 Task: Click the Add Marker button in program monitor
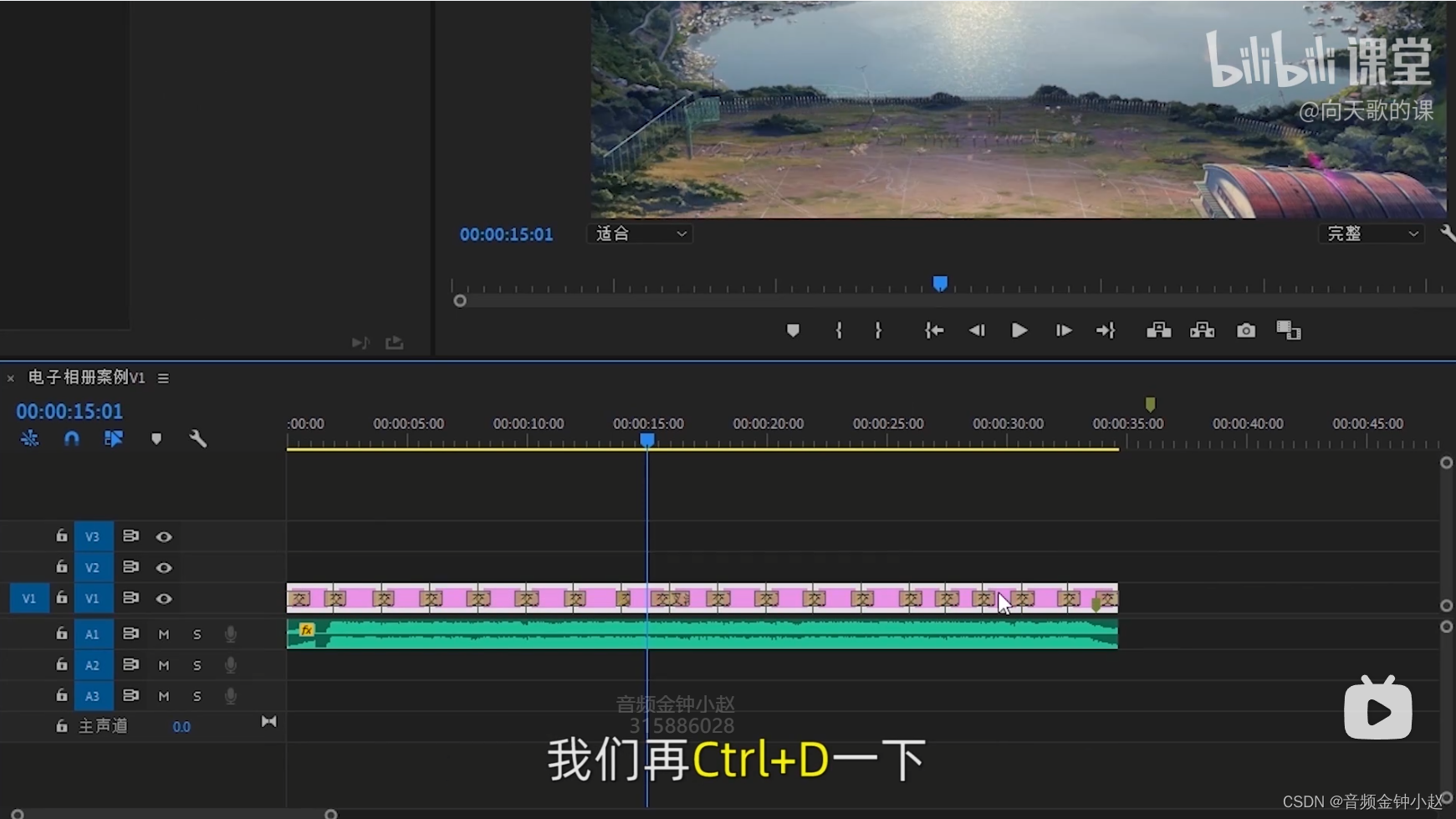[x=793, y=330]
